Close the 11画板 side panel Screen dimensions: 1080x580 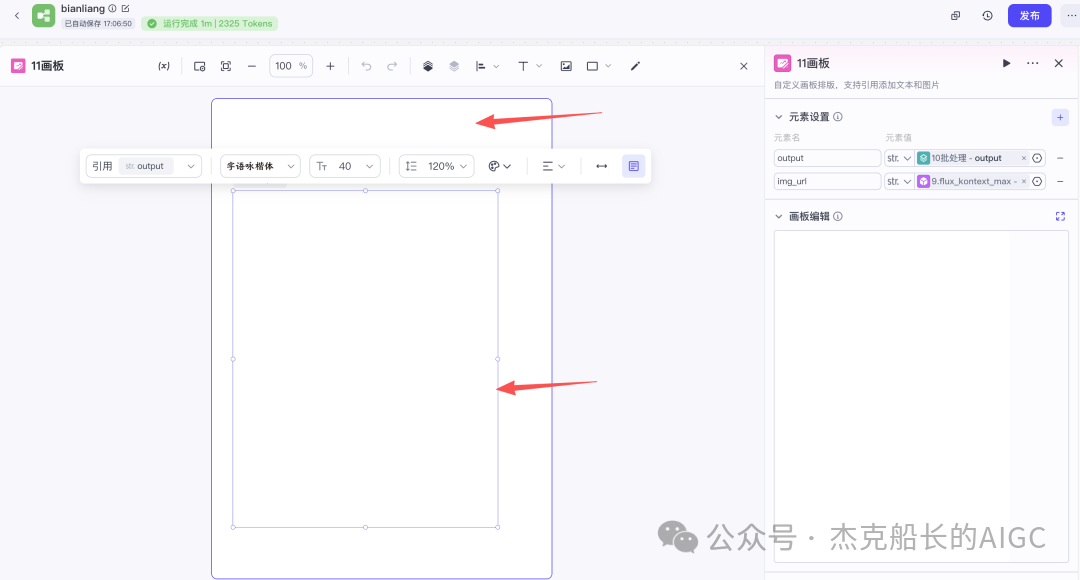point(1059,63)
